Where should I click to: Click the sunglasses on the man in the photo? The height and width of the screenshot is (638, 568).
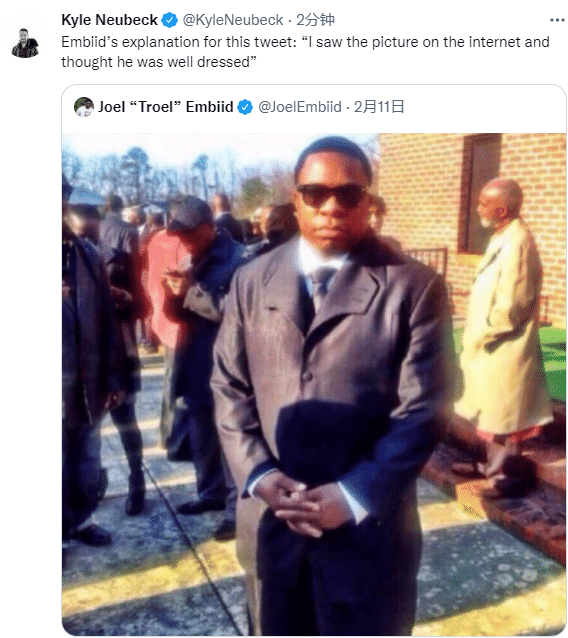click(x=332, y=196)
